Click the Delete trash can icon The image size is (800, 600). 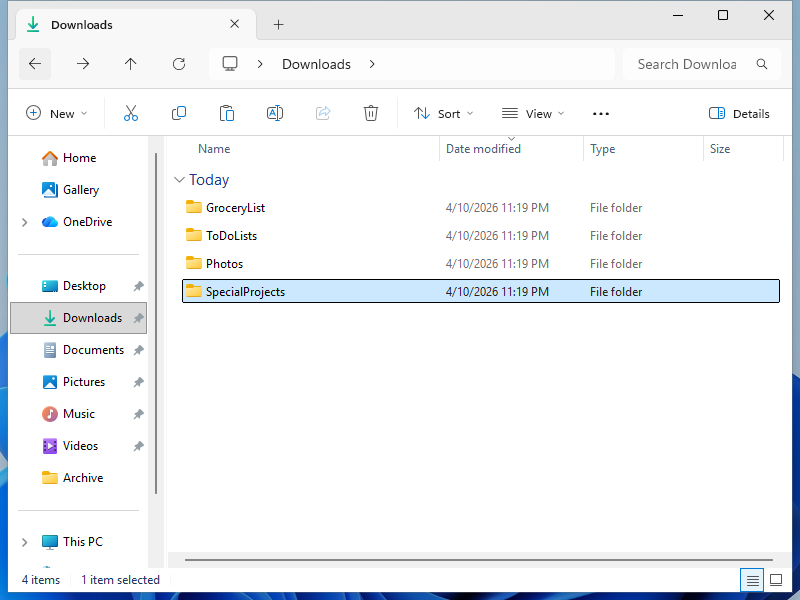tap(371, 113)
